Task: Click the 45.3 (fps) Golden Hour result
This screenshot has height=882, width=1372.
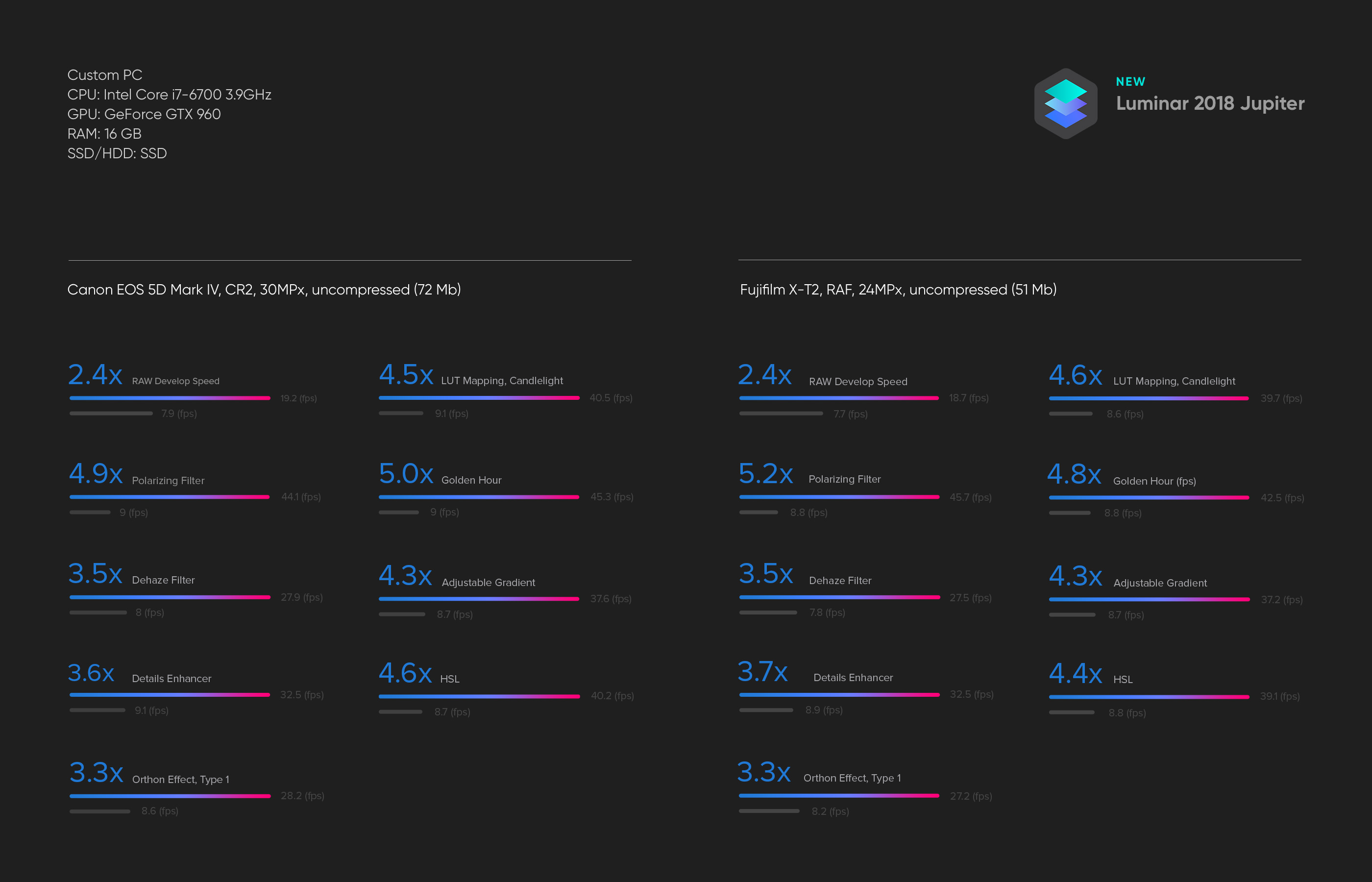Action: coord(612,496)
